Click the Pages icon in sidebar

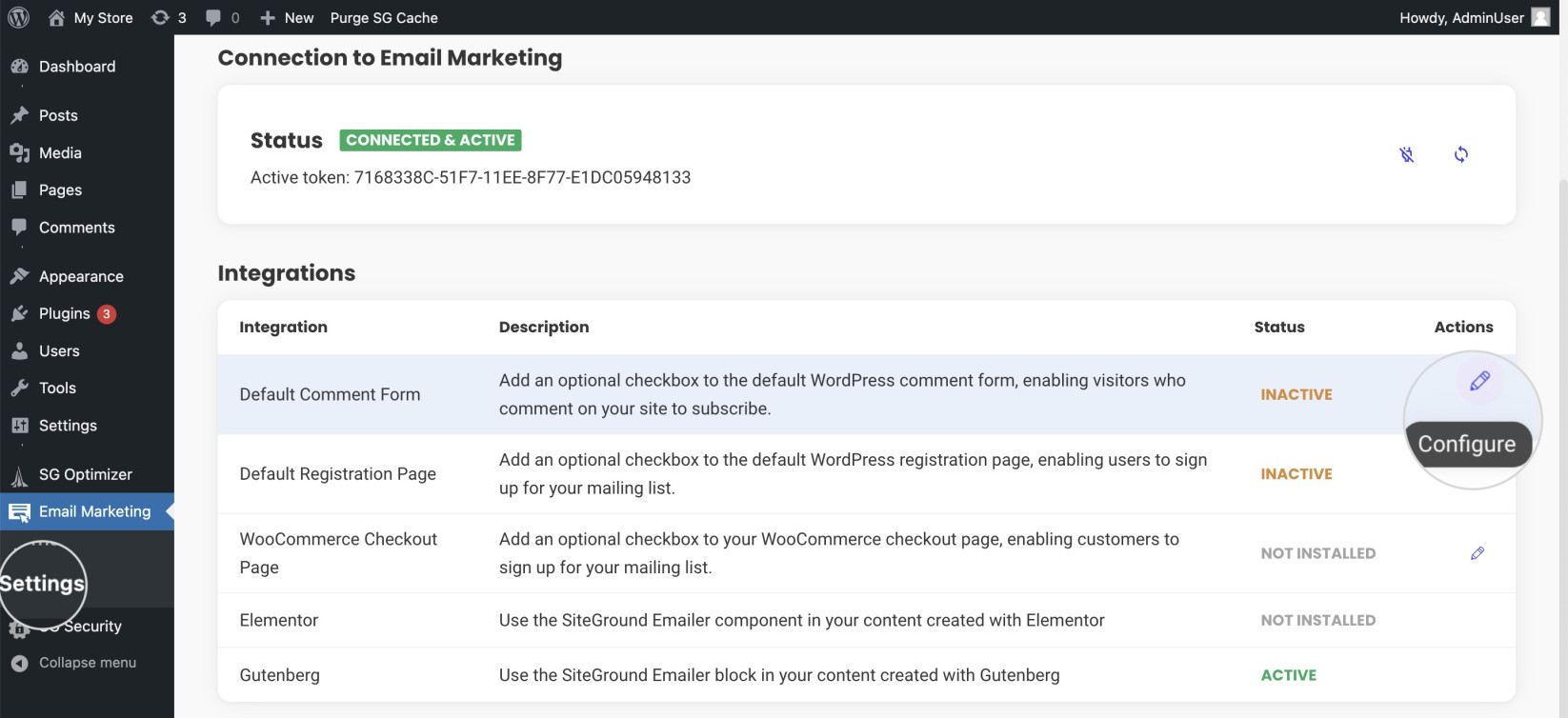point(19,189)
